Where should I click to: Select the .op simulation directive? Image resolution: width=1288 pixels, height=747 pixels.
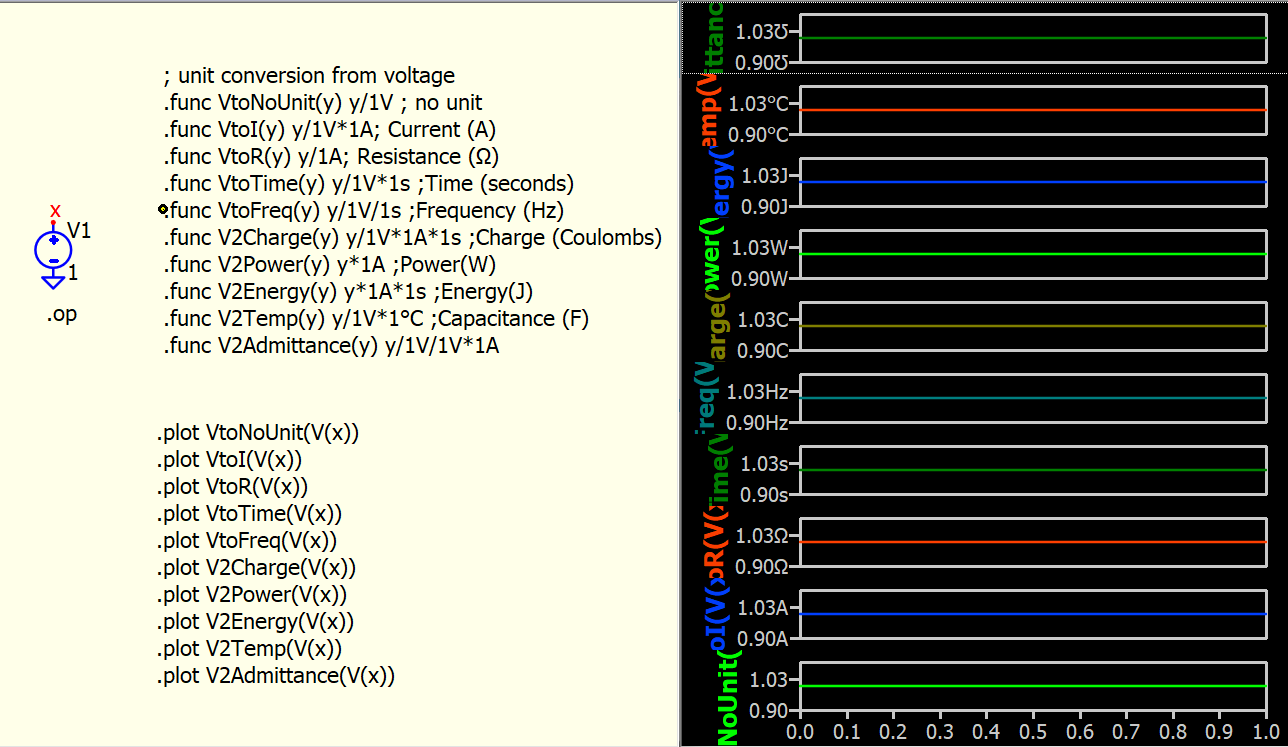[x=61, y=314]
